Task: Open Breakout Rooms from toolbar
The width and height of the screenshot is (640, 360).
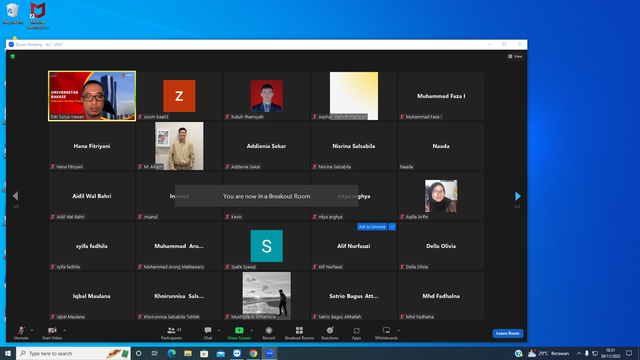Action: (x=299, y=333)
